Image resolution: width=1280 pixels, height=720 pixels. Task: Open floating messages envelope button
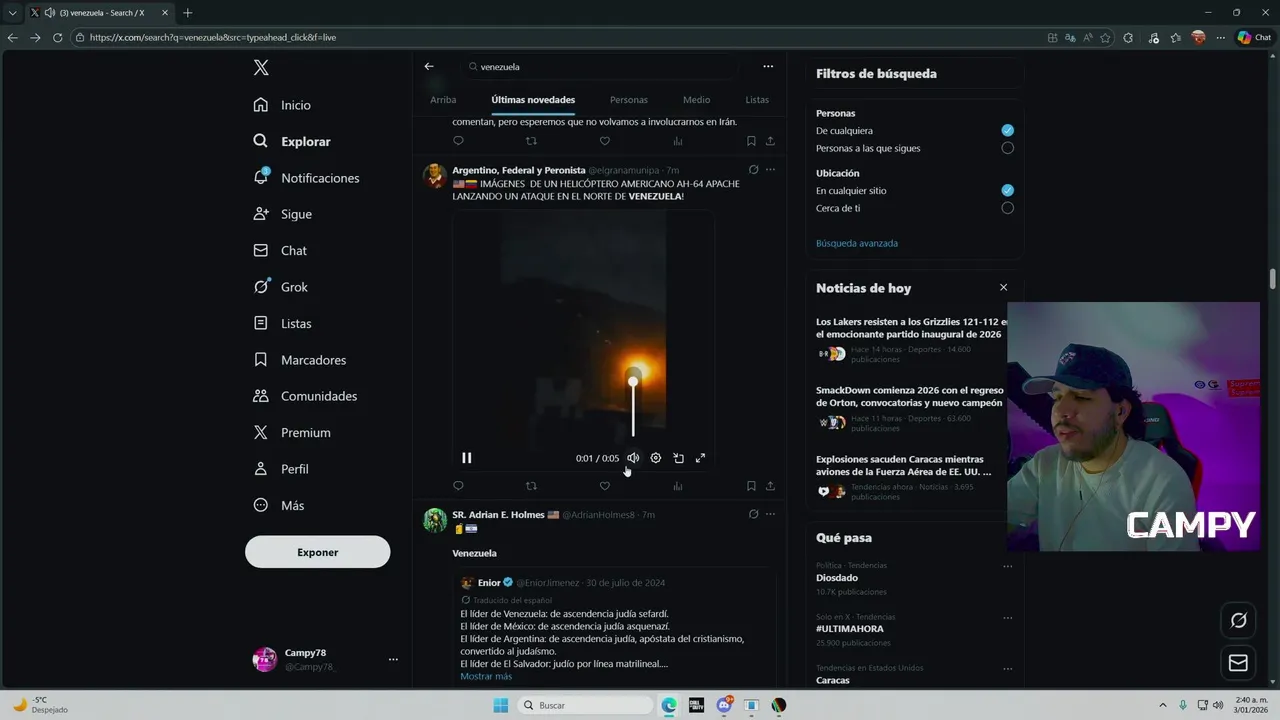pos(1238,663)
